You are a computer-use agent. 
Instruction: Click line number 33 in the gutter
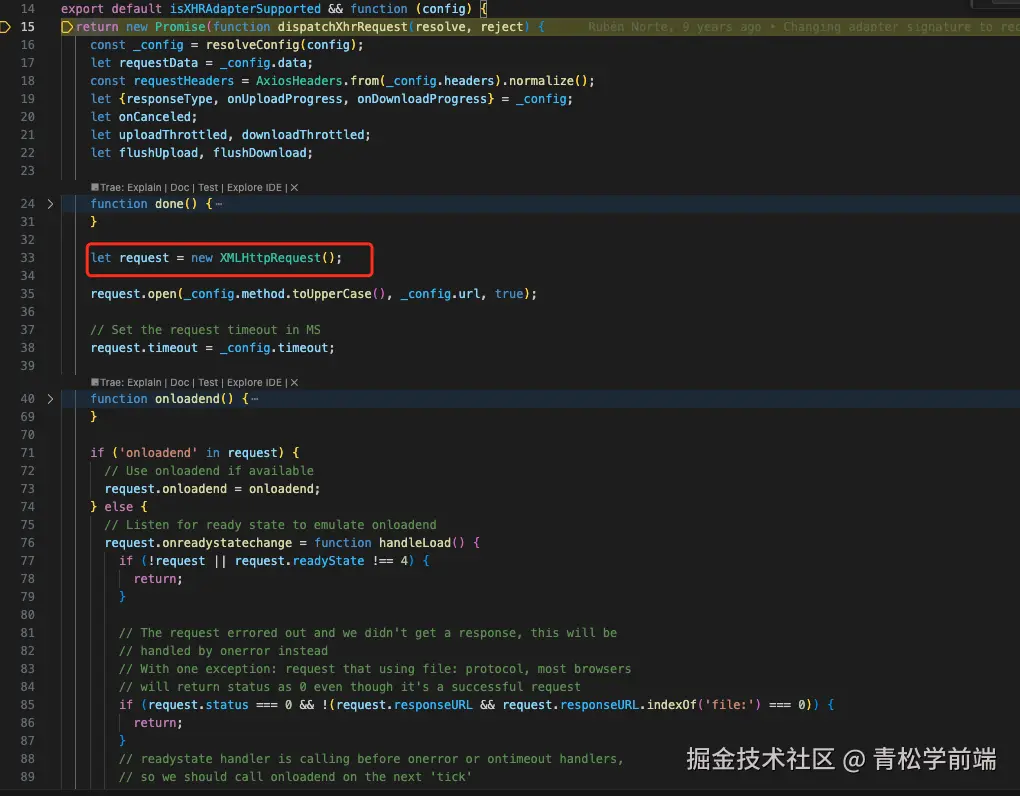(x=27, y=258)
